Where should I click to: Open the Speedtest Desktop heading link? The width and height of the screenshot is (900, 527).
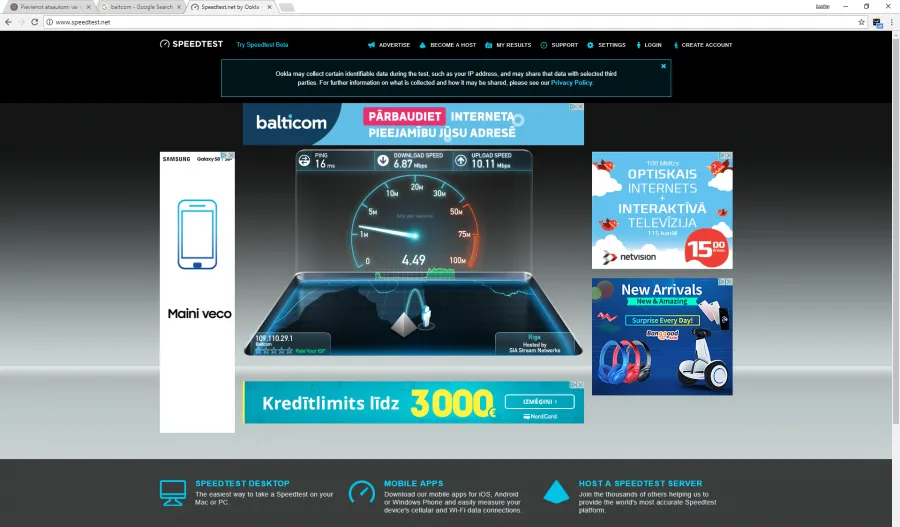coord(242,483)
